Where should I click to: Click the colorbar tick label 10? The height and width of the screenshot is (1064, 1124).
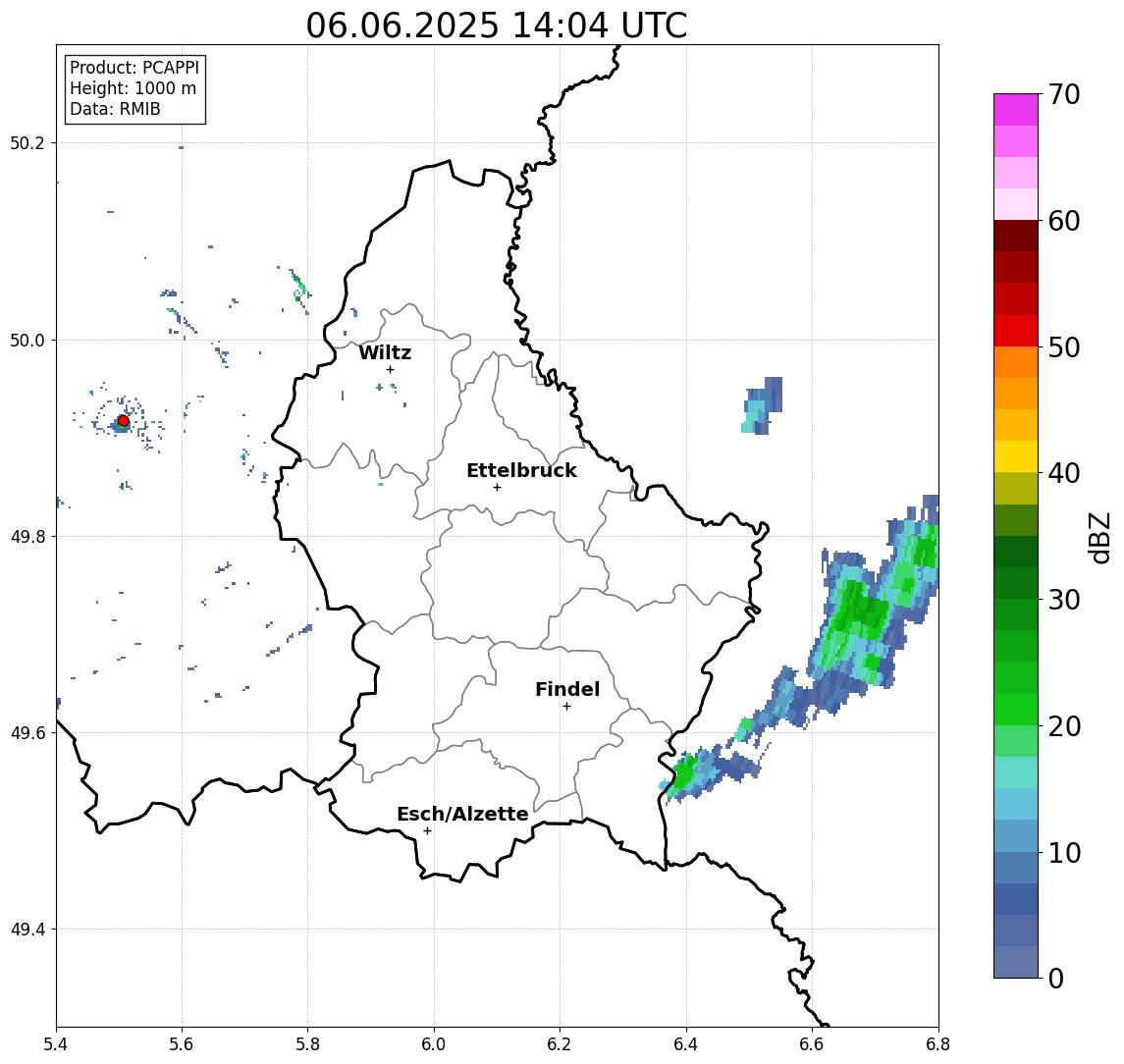tap(1064, 853)
